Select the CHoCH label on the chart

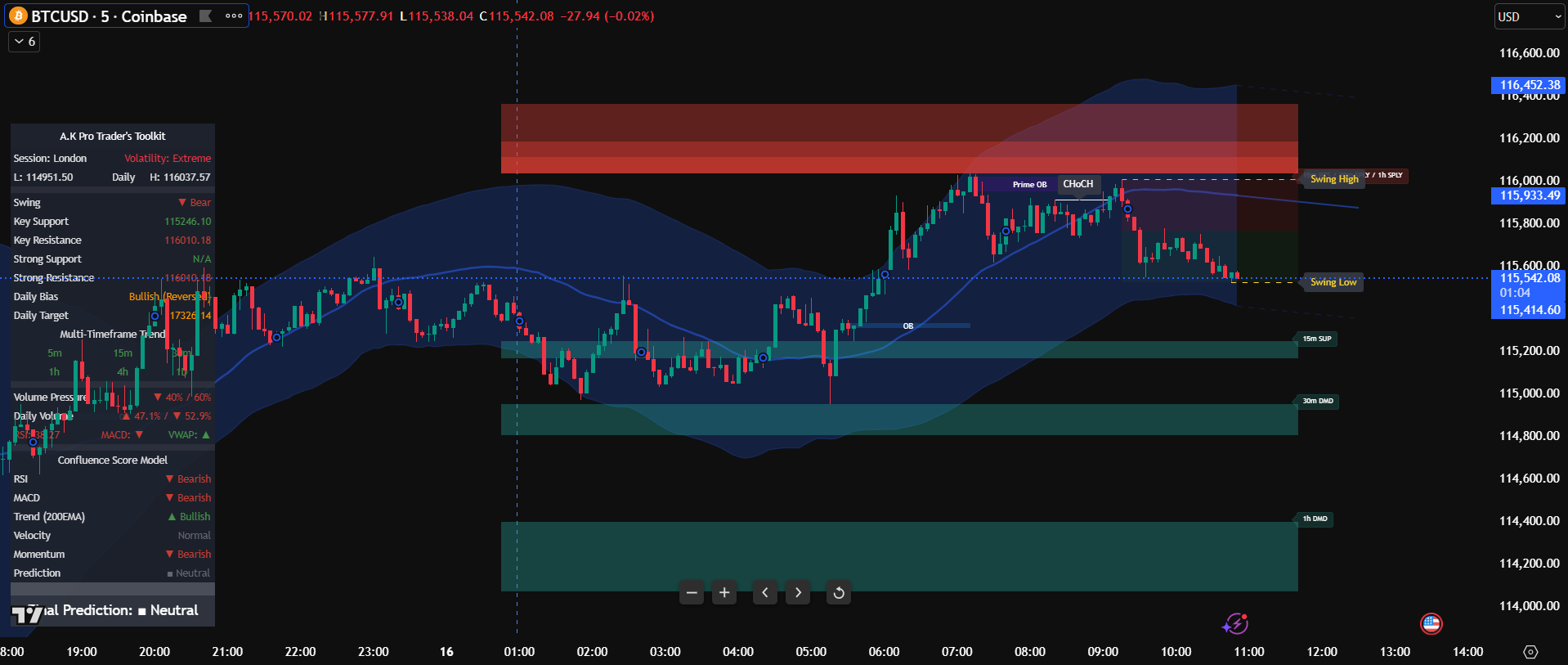(x=1077, y=184)
